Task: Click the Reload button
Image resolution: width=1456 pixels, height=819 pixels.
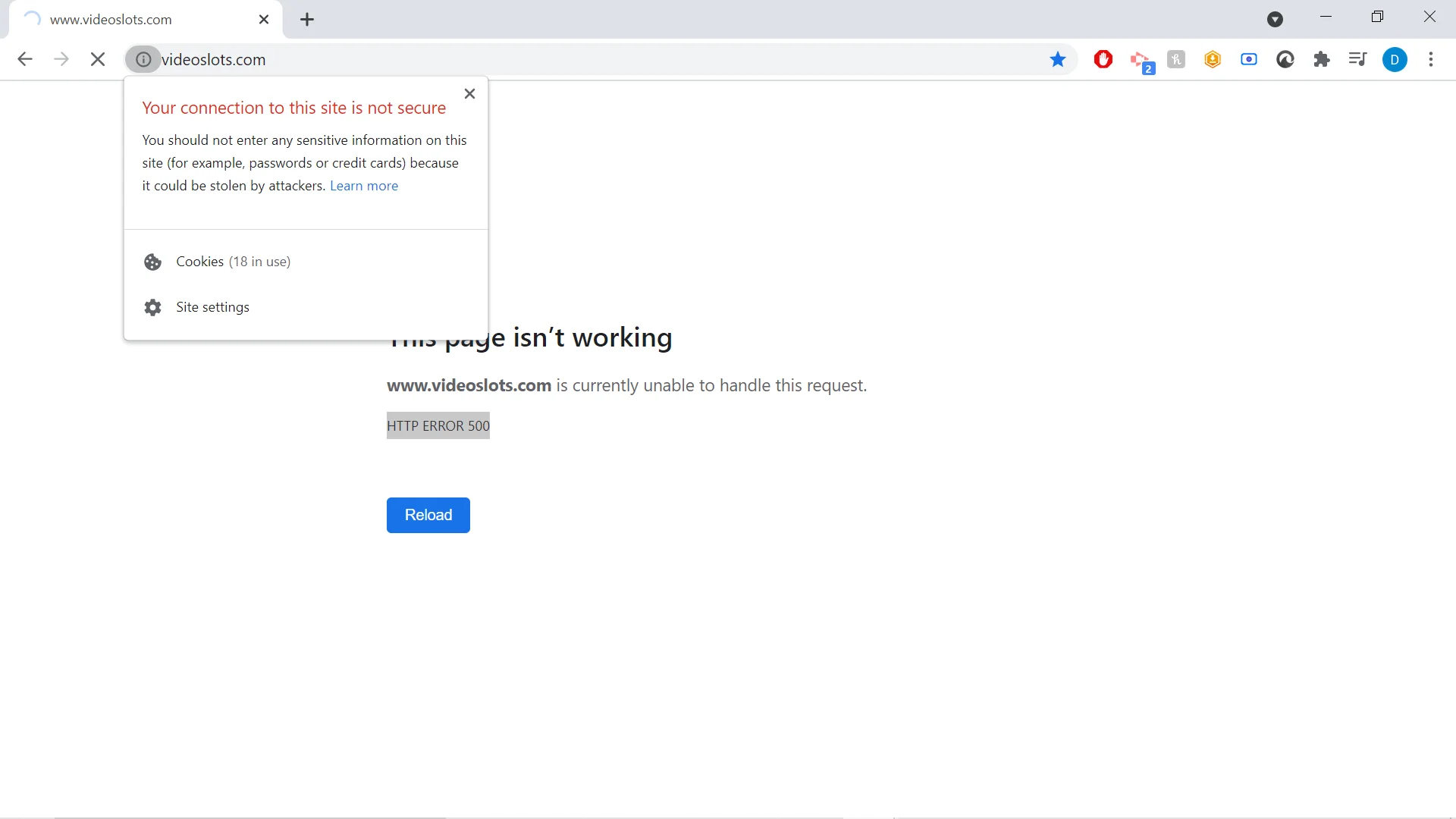Action: tap(428, 515)
